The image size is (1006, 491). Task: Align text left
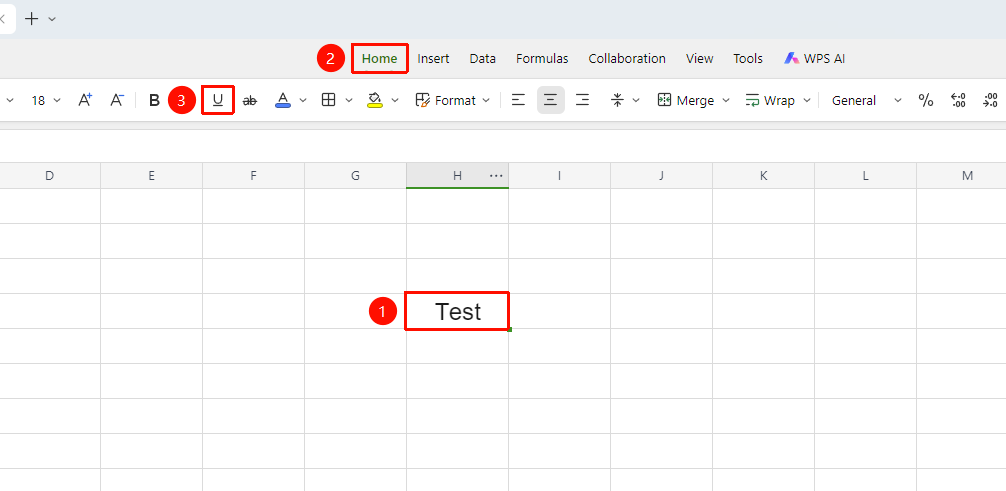518,100
